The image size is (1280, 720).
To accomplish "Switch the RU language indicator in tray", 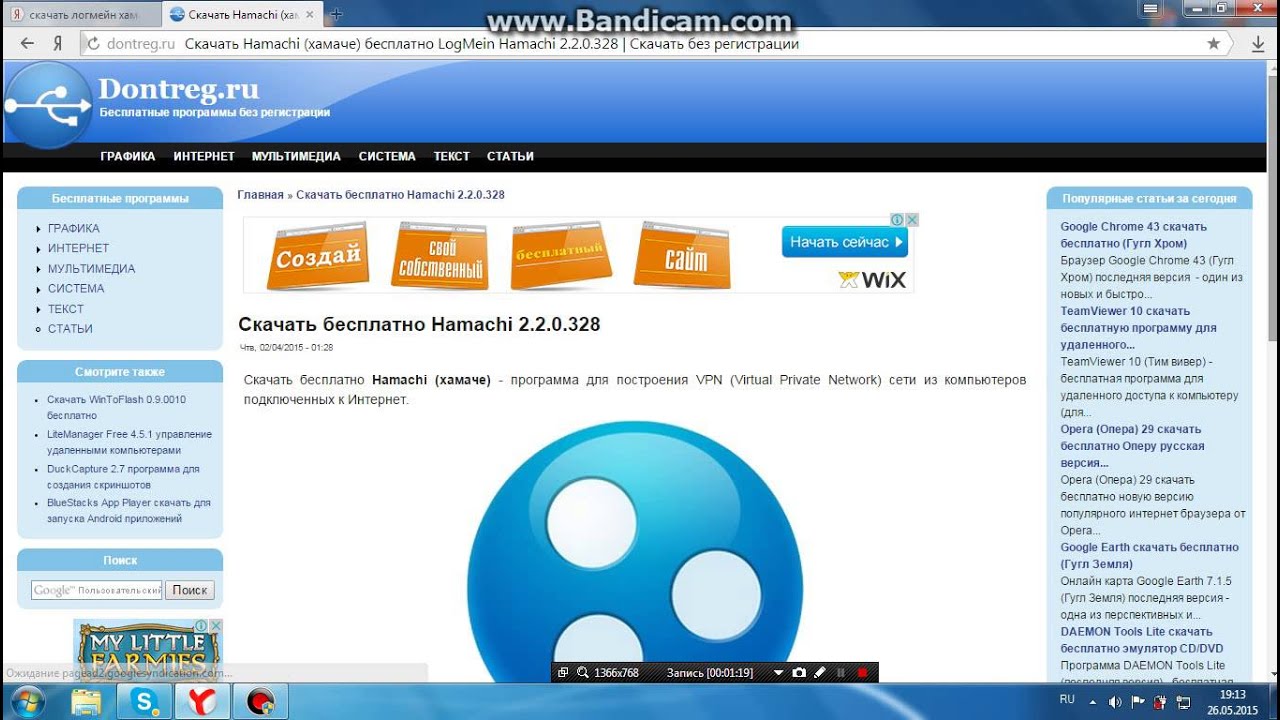I will (x=1067, y=700).
